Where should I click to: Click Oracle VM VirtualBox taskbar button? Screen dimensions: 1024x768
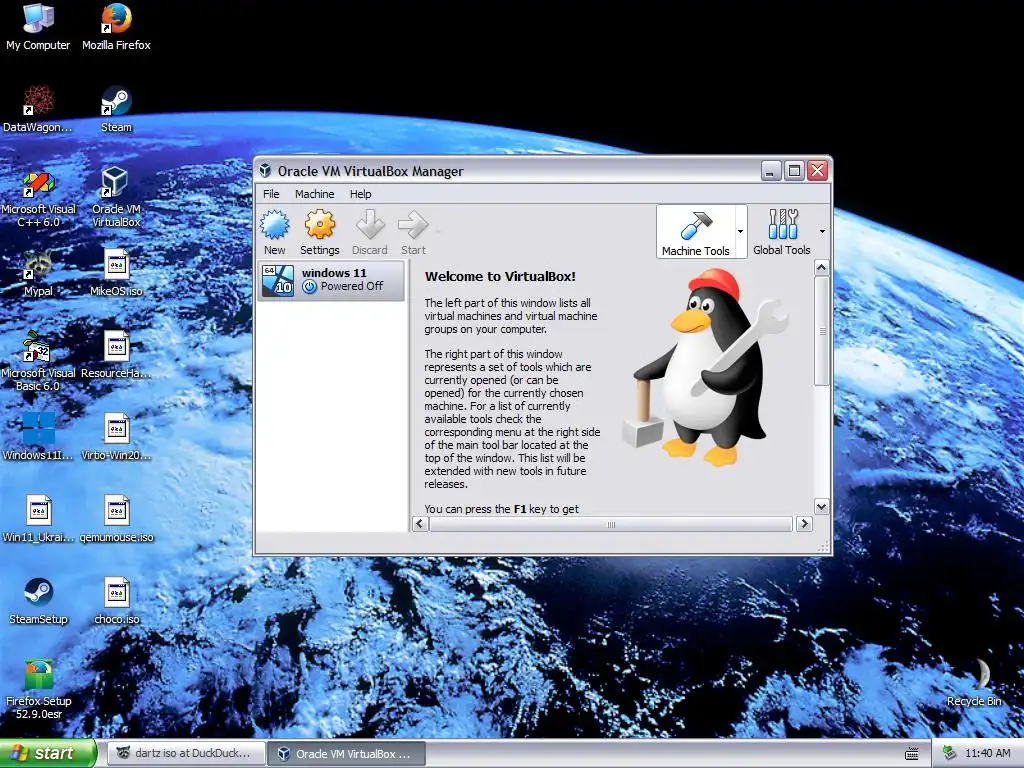(347, 753)
